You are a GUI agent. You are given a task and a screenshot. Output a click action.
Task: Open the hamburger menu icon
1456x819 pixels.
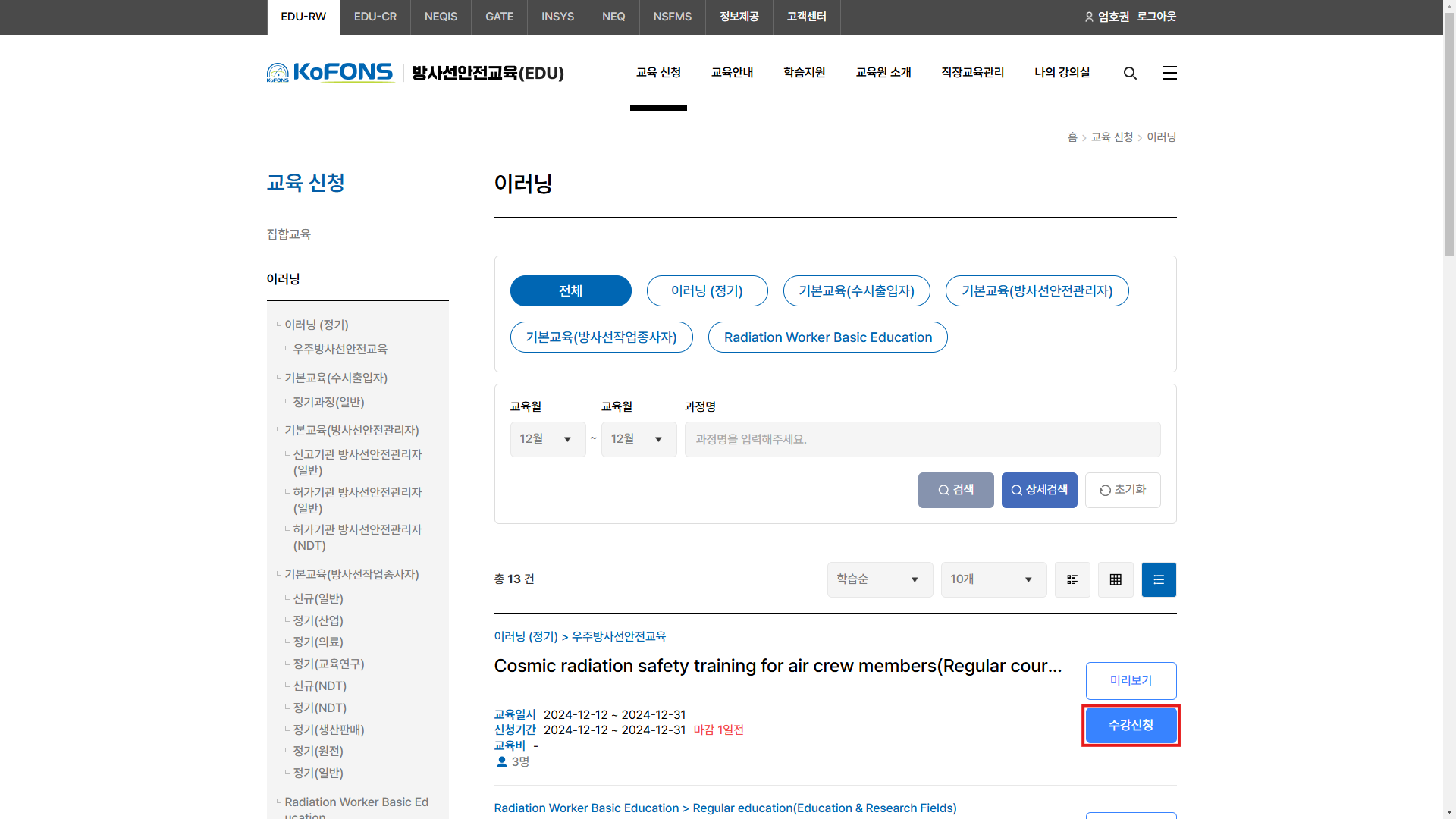(x=1170, y=73)
